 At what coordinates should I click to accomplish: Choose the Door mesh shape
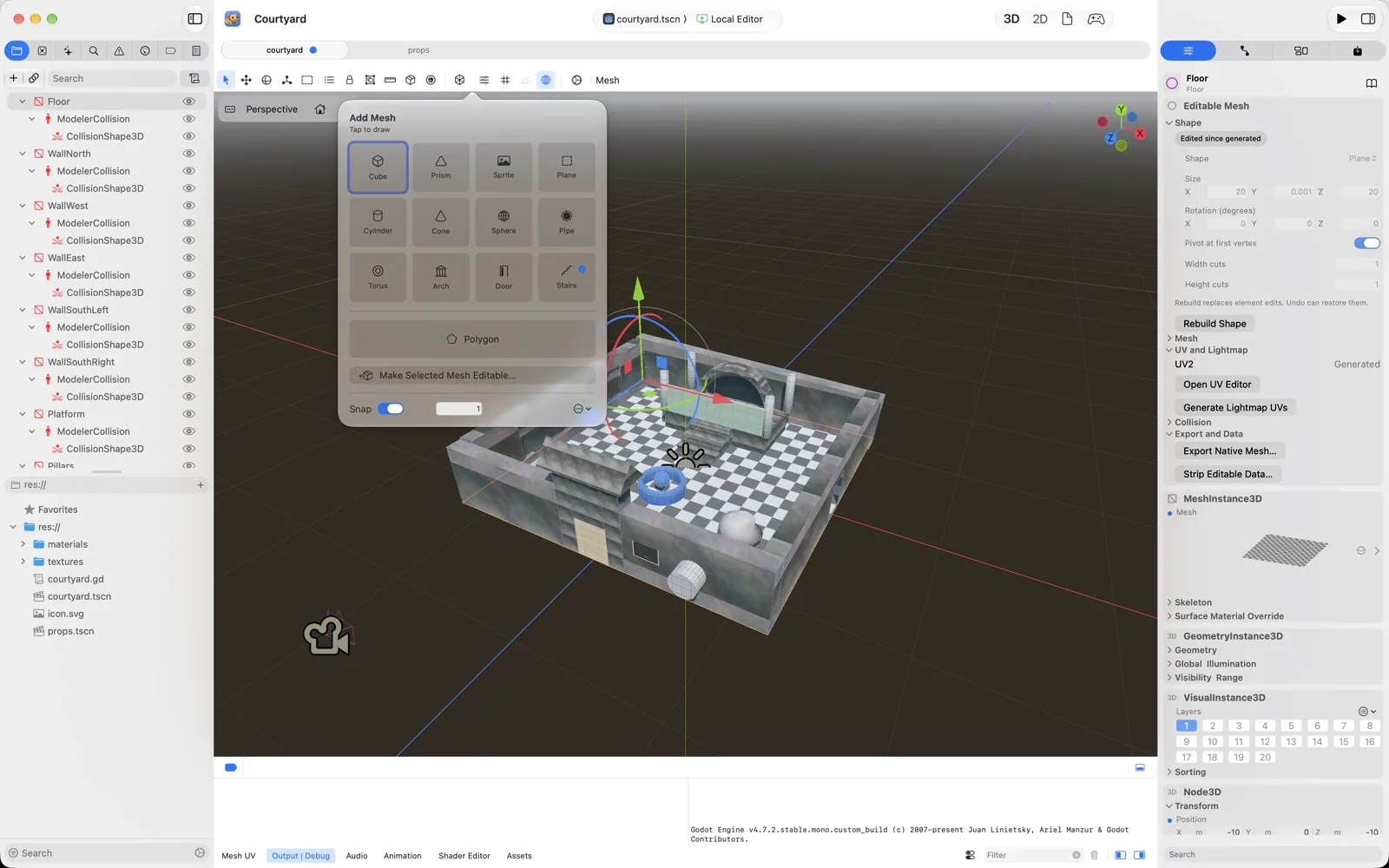point(504,277)
